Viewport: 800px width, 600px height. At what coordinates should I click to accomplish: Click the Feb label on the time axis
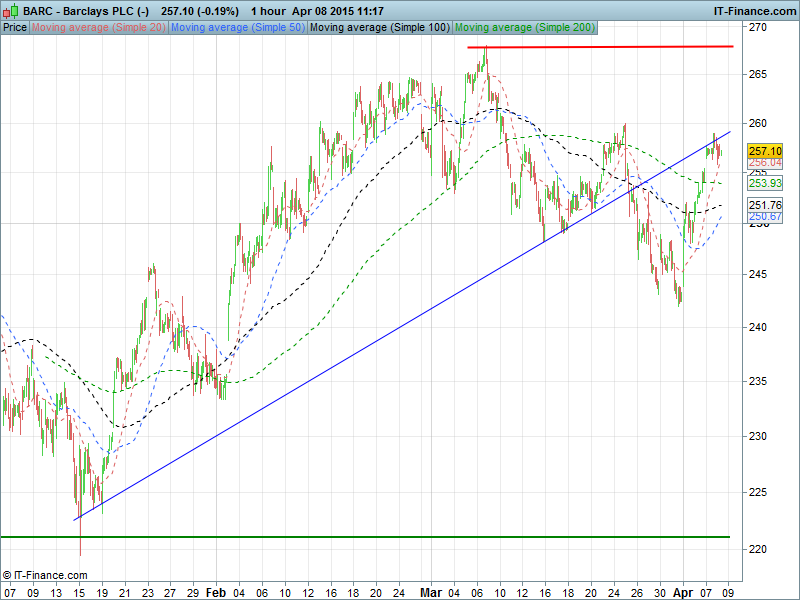216,592
